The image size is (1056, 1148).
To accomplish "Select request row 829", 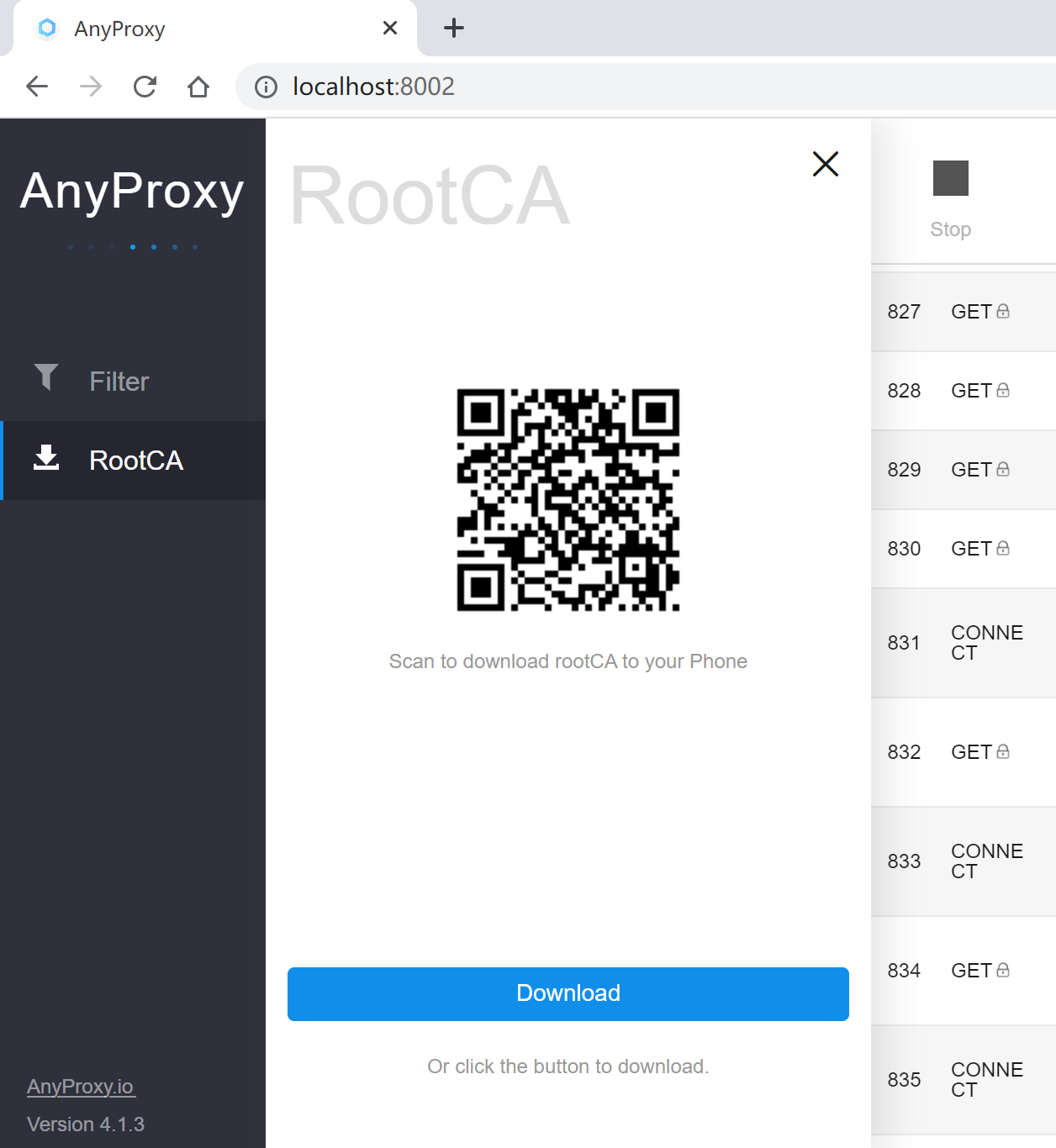I will coord(964,470).
